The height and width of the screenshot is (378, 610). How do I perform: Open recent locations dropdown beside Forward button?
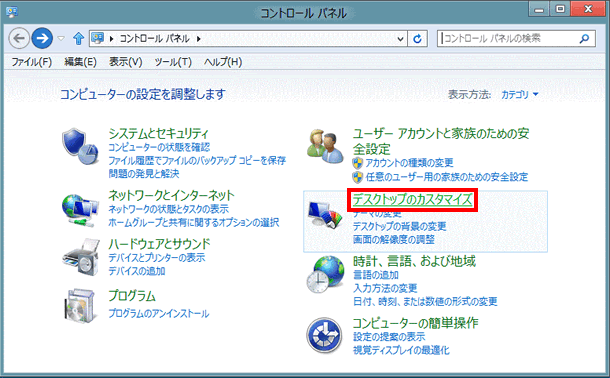coord(61,38)
